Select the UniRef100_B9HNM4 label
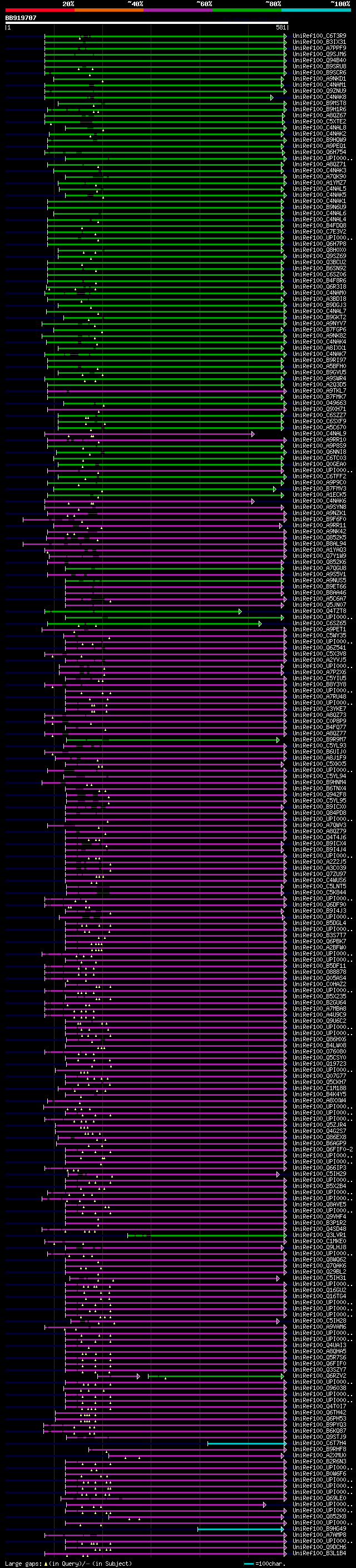Image resolution: width=356 pixels, height=1568 pixels. coord(319,782)
